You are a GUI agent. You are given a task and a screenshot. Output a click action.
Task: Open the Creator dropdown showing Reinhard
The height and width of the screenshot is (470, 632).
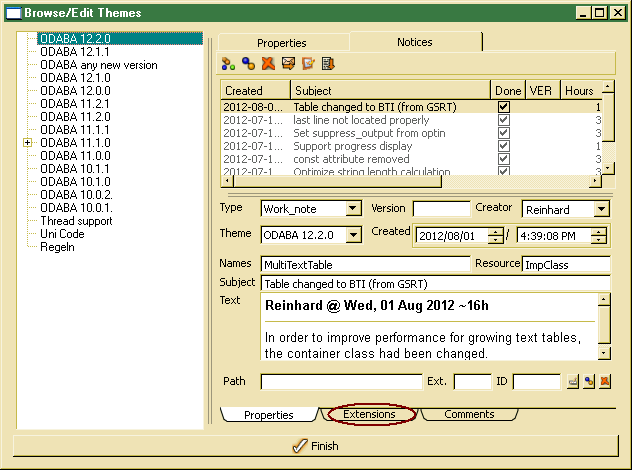tap(600, 209)
